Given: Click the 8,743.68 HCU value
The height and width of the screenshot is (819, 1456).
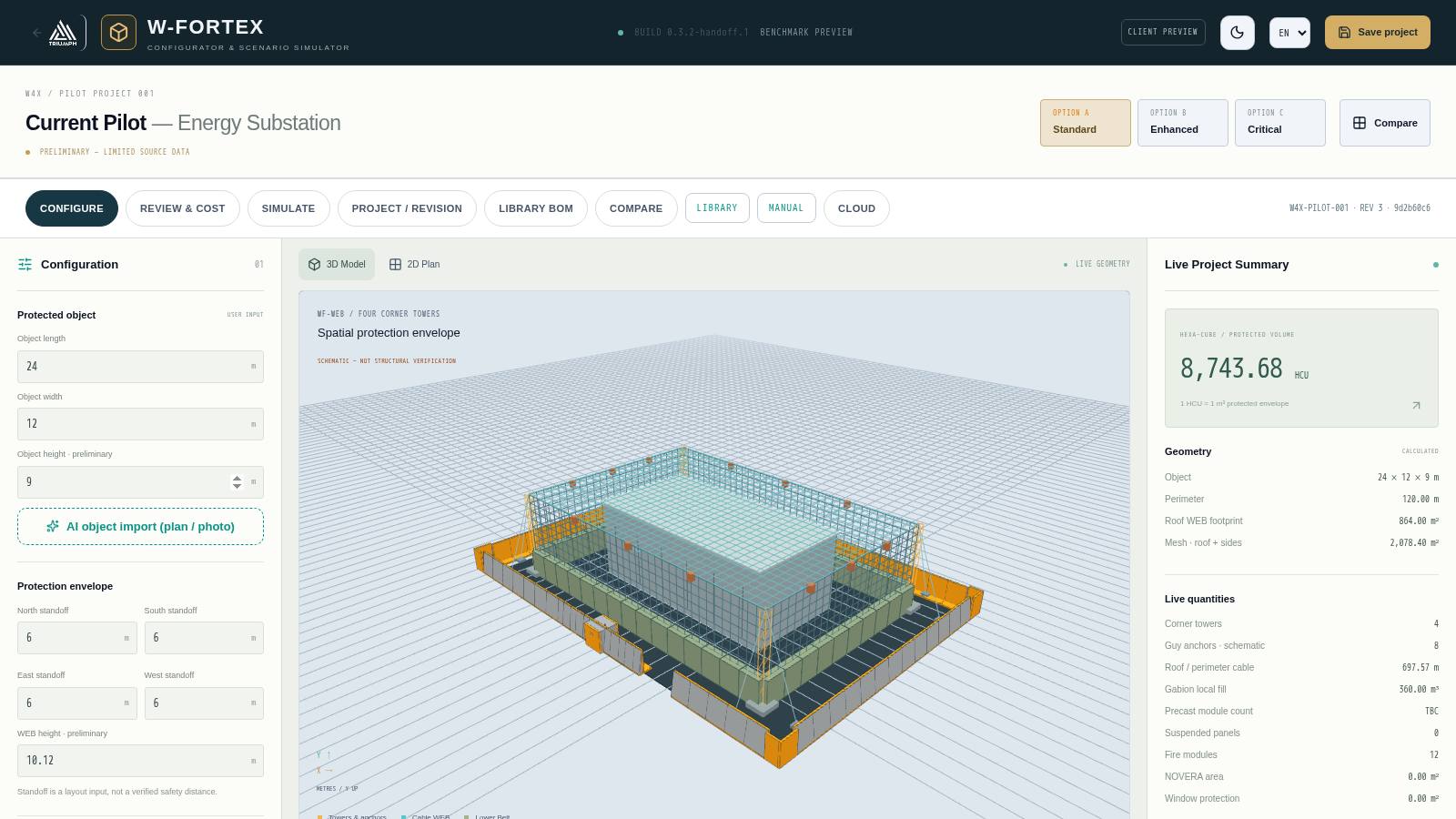Looking at the screenshot, I should point(1244,369).
